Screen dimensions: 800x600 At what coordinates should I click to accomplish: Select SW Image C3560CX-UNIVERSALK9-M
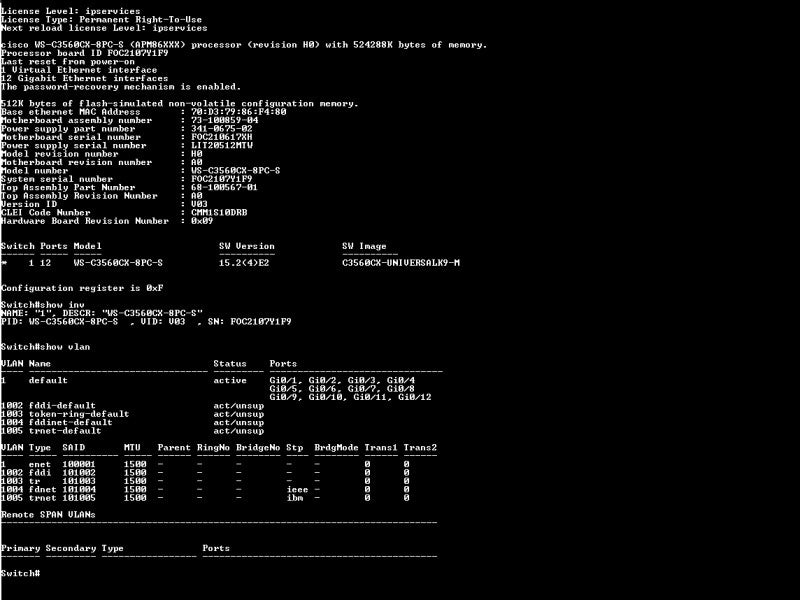tap(401, 263)
